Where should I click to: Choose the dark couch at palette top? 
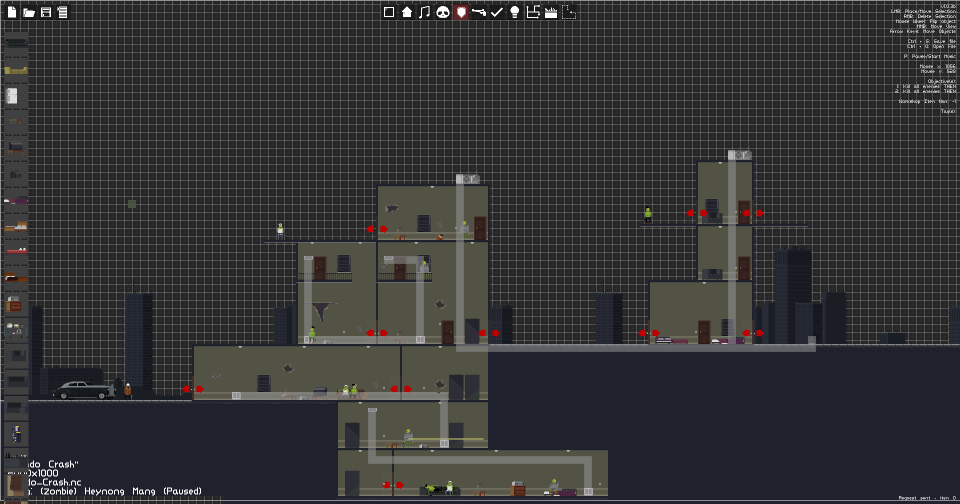tap(16, 42)
